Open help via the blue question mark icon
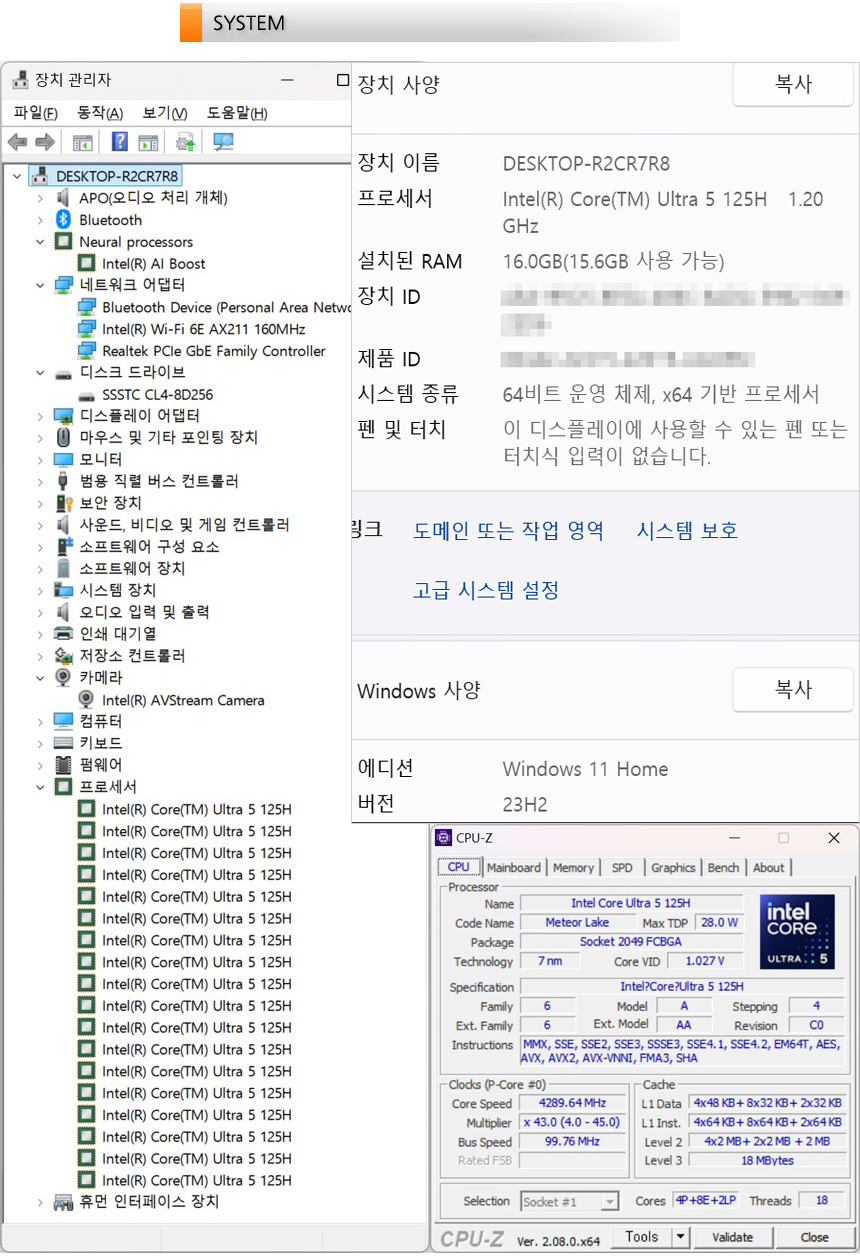The image size is (860, 1257). click(119, 142)
